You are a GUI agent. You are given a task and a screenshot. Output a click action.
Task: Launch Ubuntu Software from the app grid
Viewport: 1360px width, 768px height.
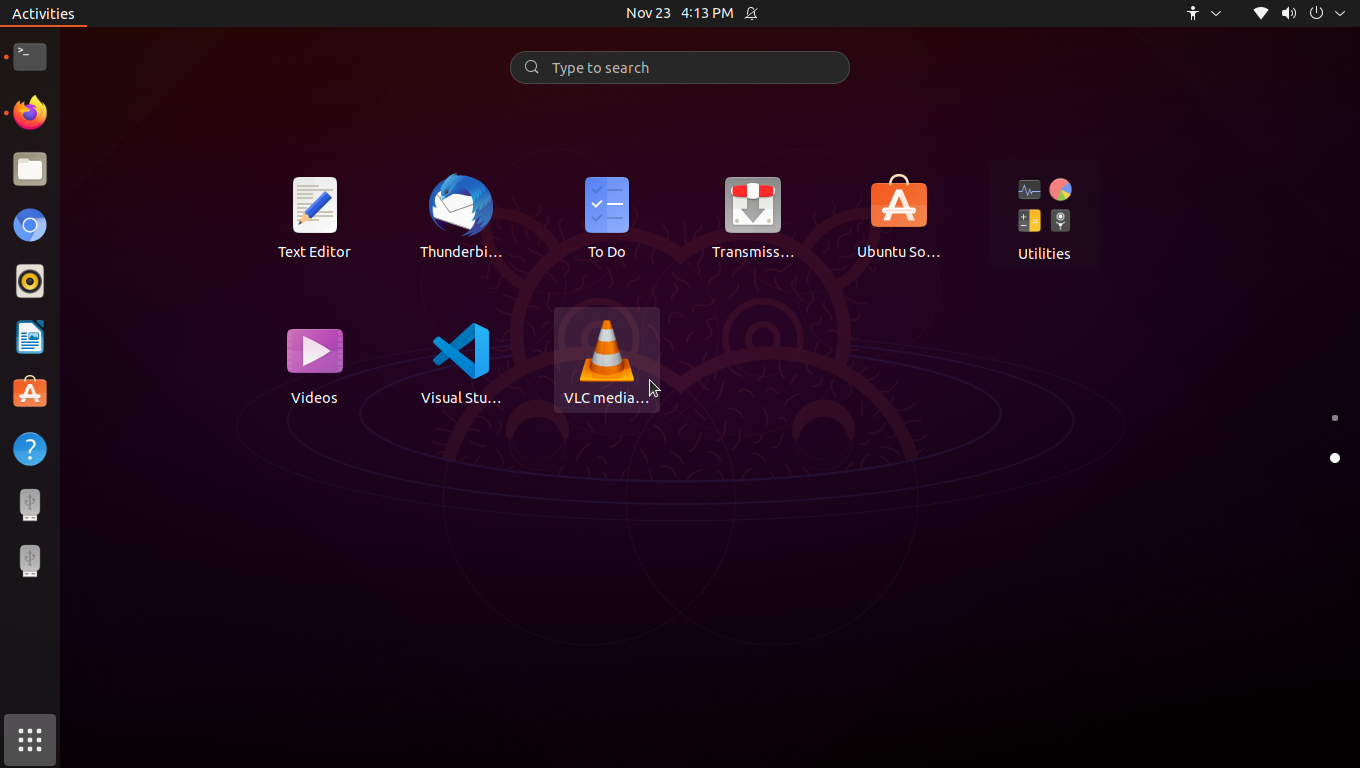click(898, 205)
